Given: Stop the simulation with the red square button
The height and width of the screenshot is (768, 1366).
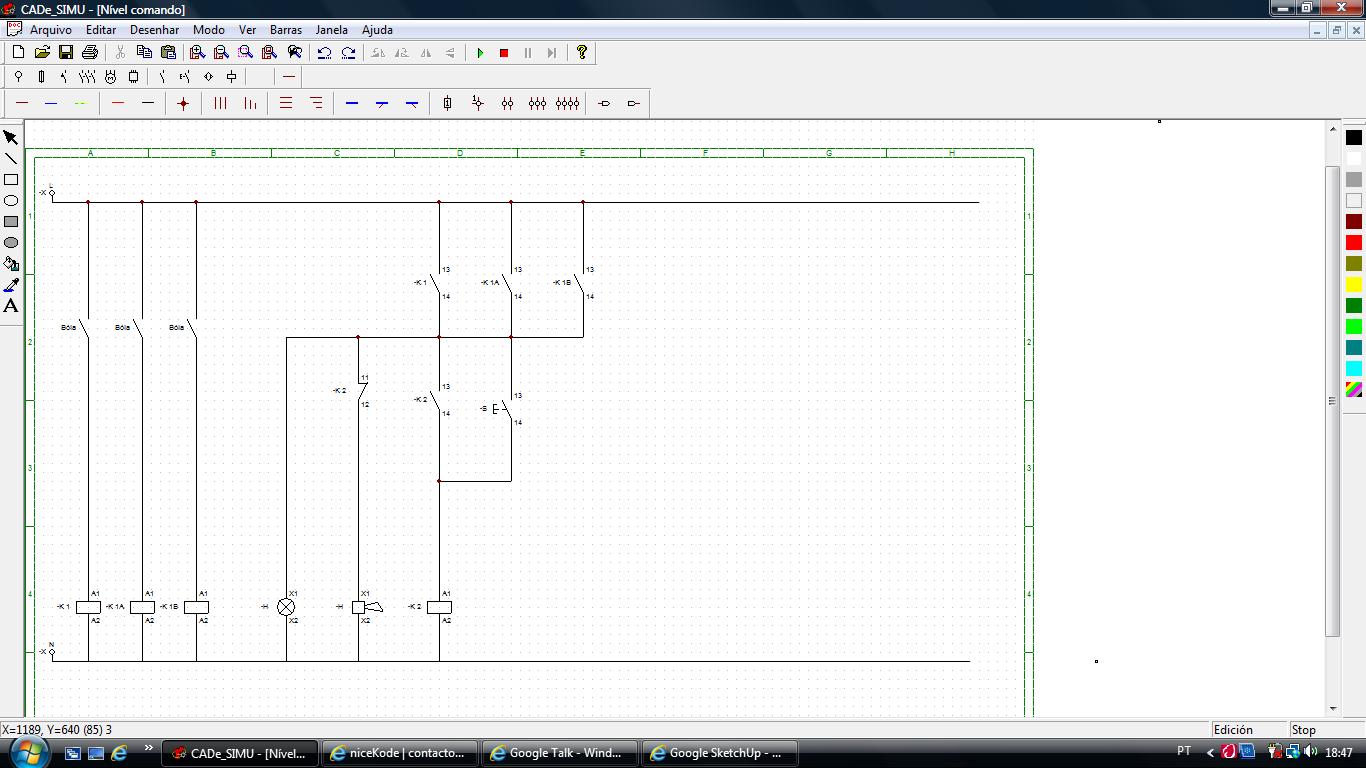Looking at the screenshot, I should pyautogui.click(x=504, y=53).
